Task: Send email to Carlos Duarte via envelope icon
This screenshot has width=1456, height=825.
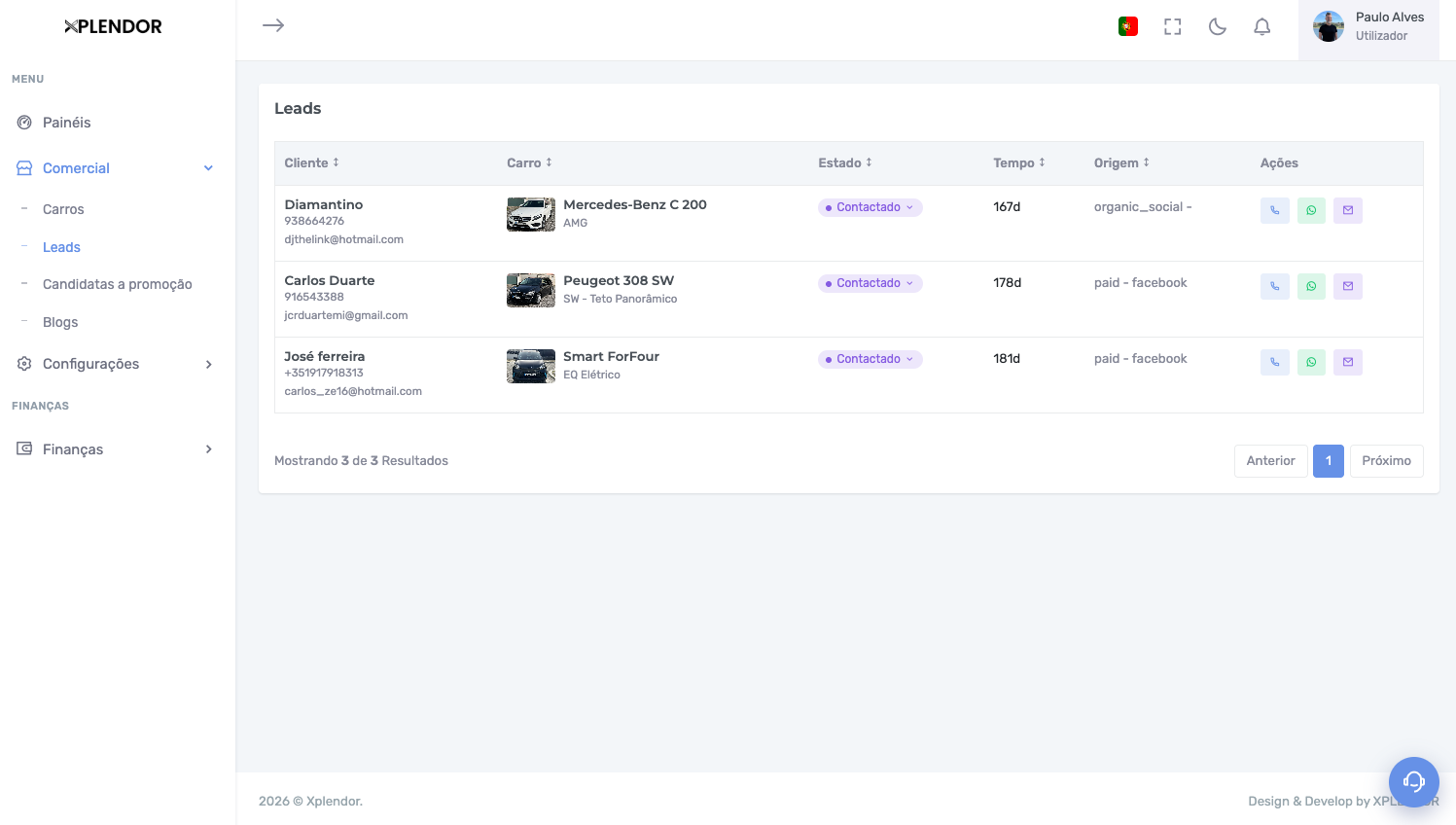Action: (x=1348, y=286)
